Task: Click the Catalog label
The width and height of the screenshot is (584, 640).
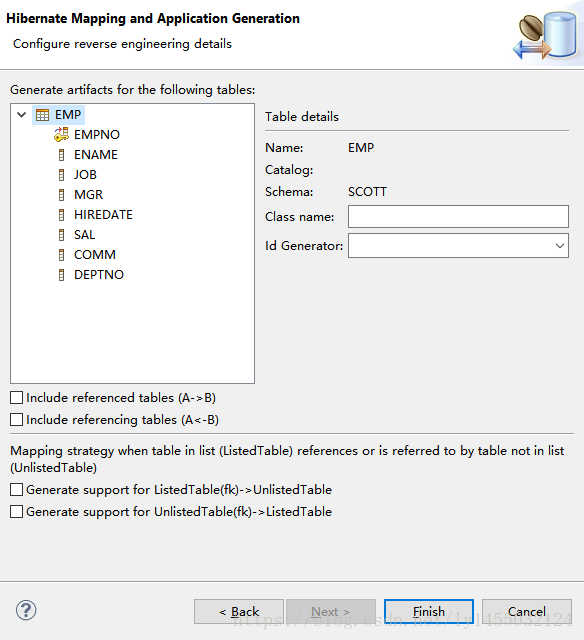Action: click(289, 170)
